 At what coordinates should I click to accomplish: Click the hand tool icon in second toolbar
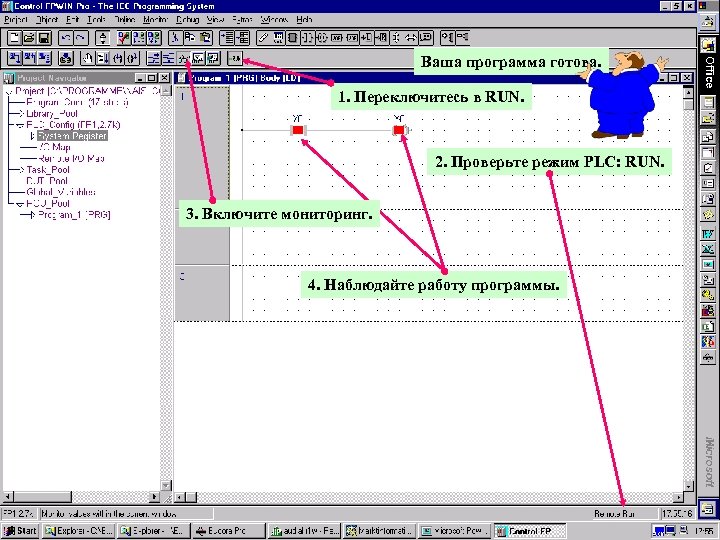87,58
